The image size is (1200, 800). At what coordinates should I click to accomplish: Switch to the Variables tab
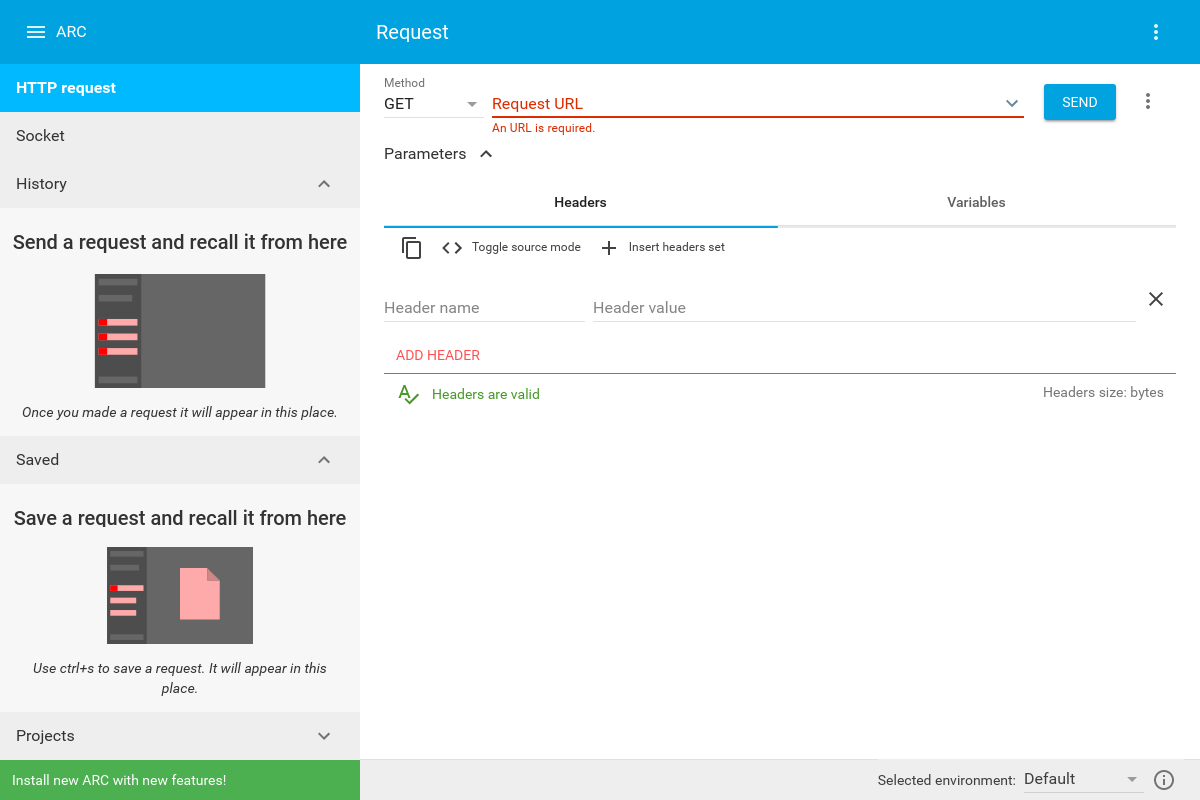pos(977,203)
